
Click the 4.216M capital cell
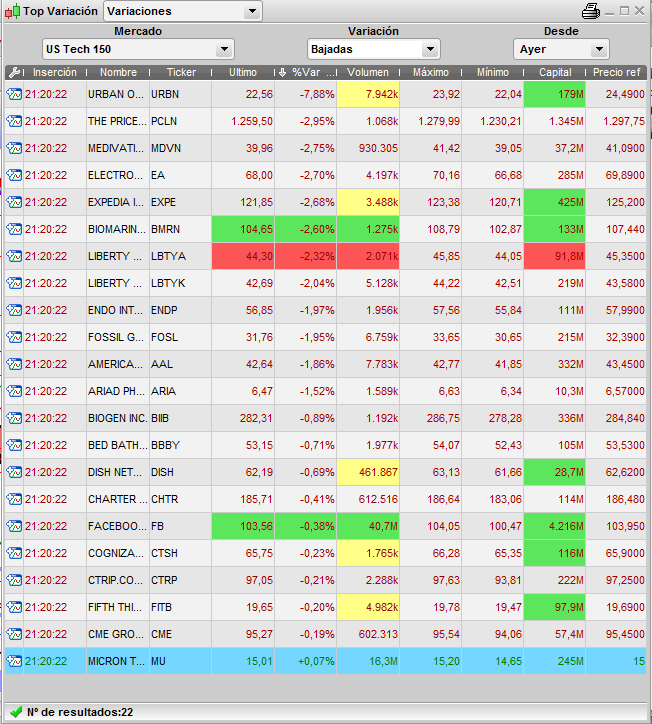[555, 526]
